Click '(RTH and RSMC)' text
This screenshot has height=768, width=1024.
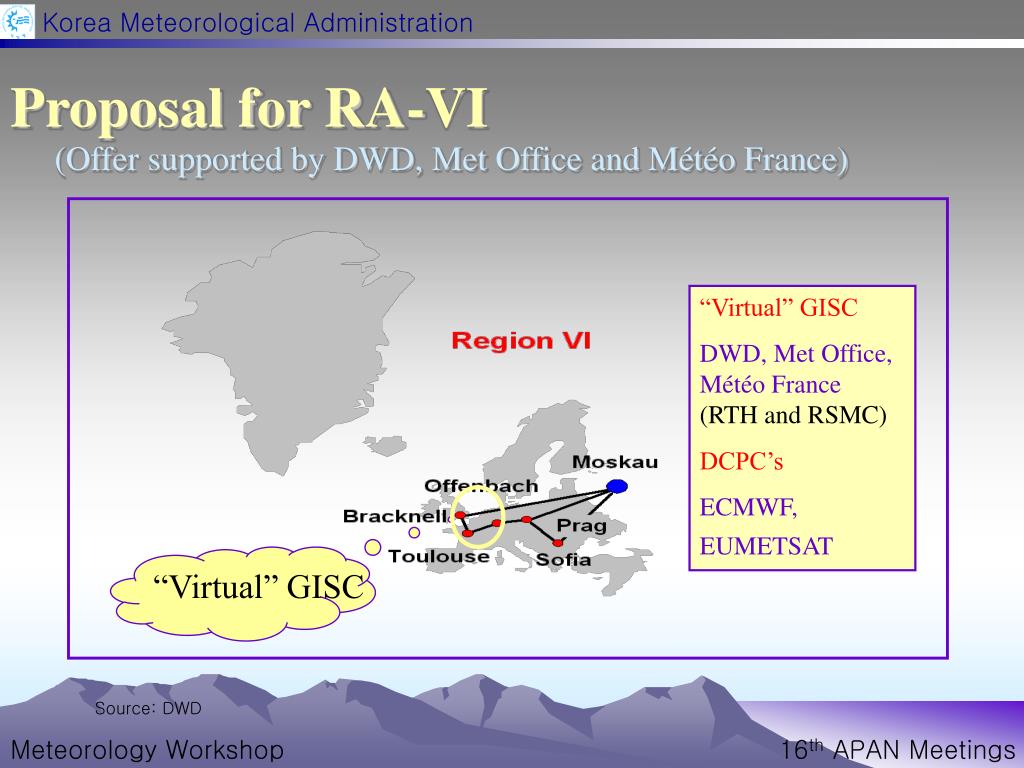[793, 415]
